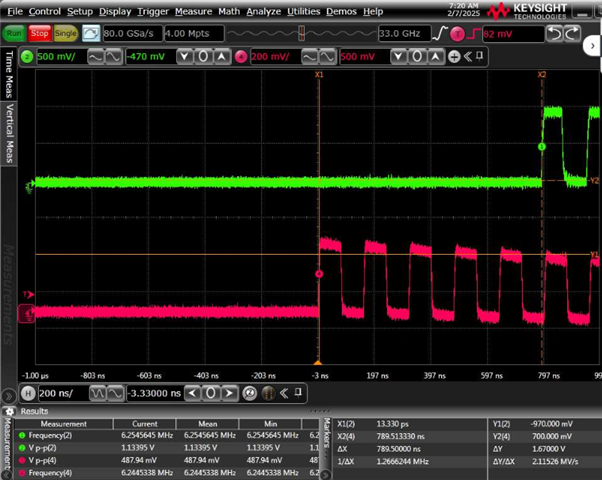Collapse the vertical toolbar with double chevron
This screenshot has height=480, width=602.
(468, 57)
